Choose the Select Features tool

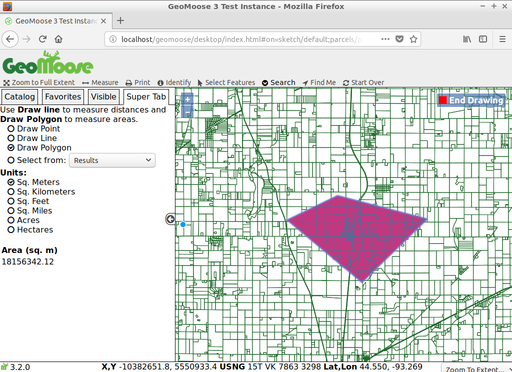point(226,82)
